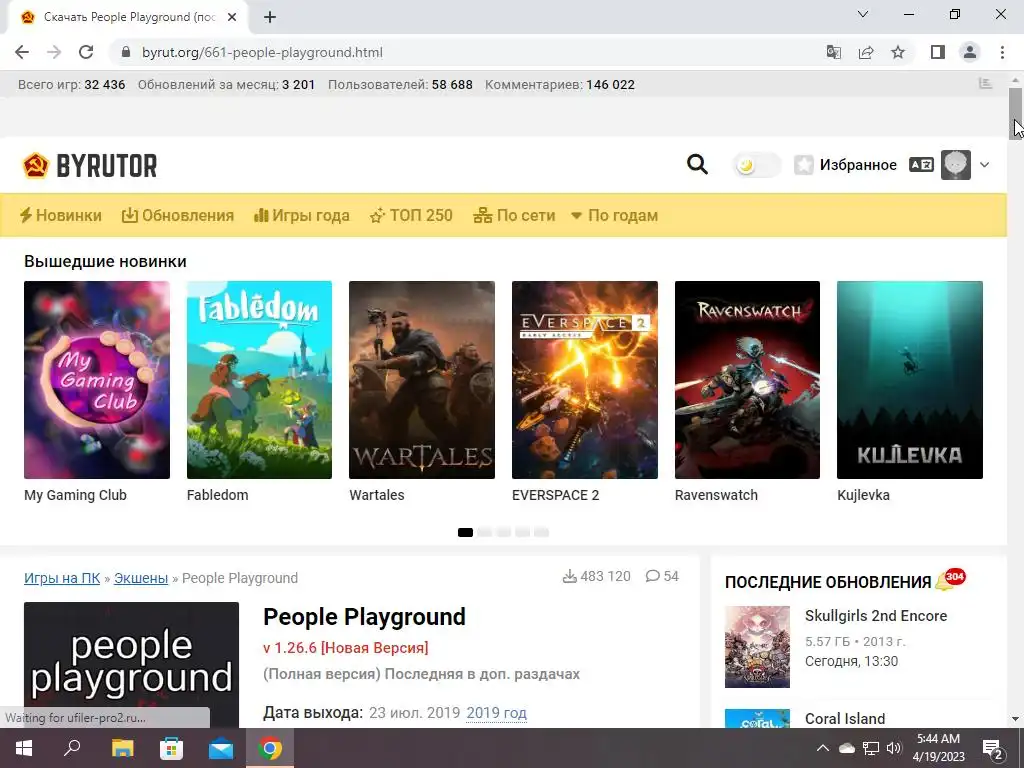Screen dimensions: 1024x768
Task: Open Coral Island title link
Action: click(845, 718)
